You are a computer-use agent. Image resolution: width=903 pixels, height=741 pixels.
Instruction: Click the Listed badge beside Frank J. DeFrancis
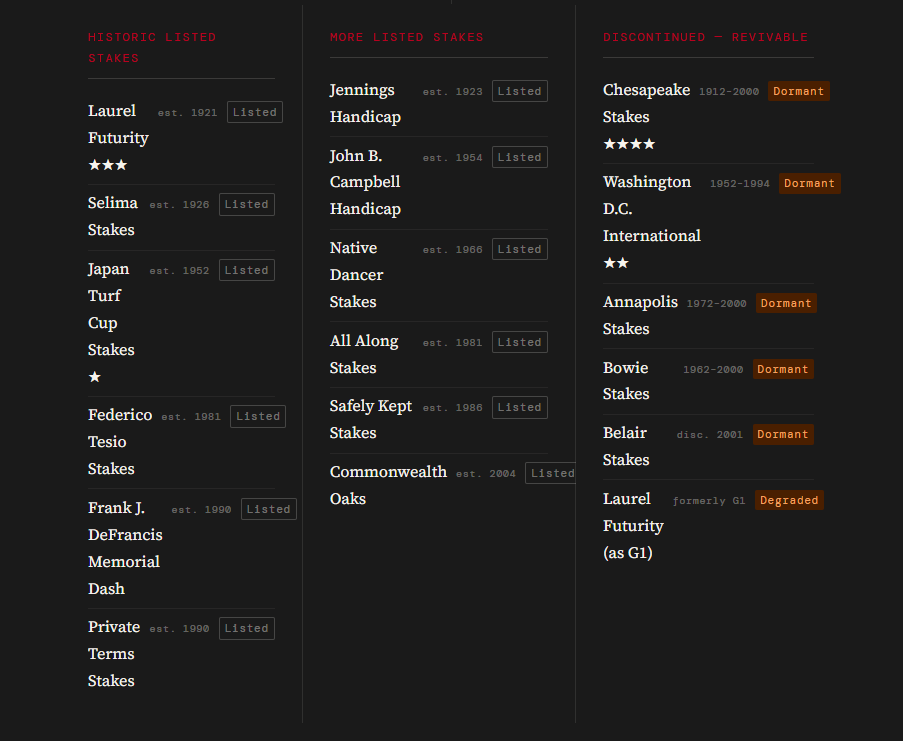click(x=268, y=509)
